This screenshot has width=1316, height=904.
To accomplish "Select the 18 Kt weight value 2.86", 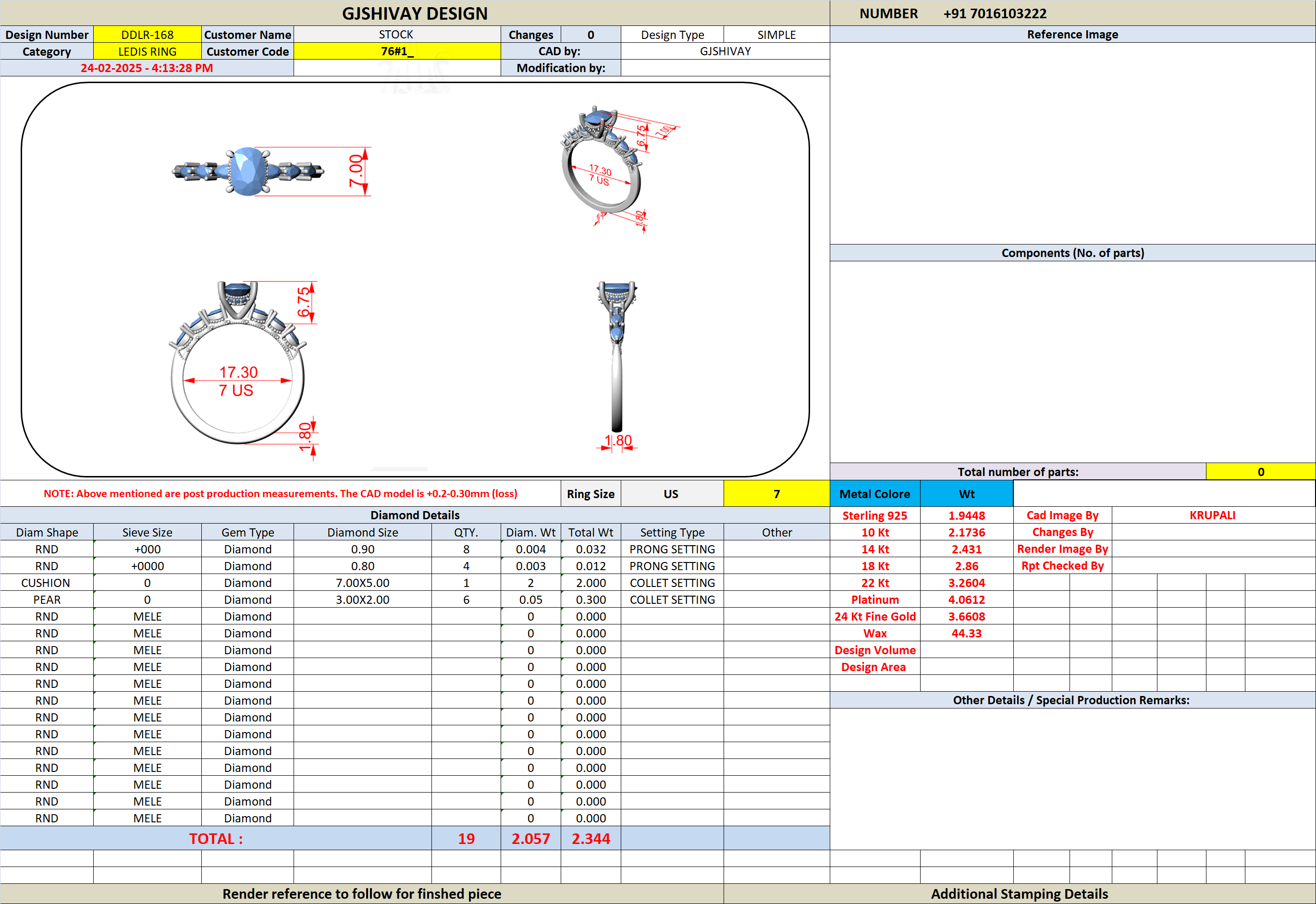I will [967, 566].
